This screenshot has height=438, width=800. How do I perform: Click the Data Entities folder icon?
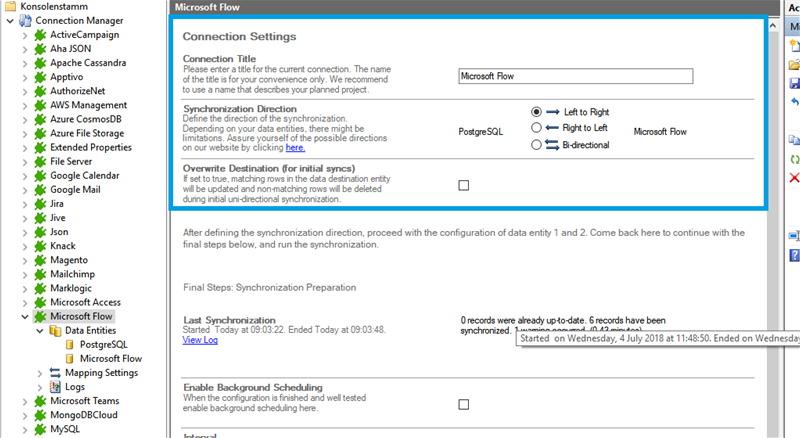click(55, 330)
